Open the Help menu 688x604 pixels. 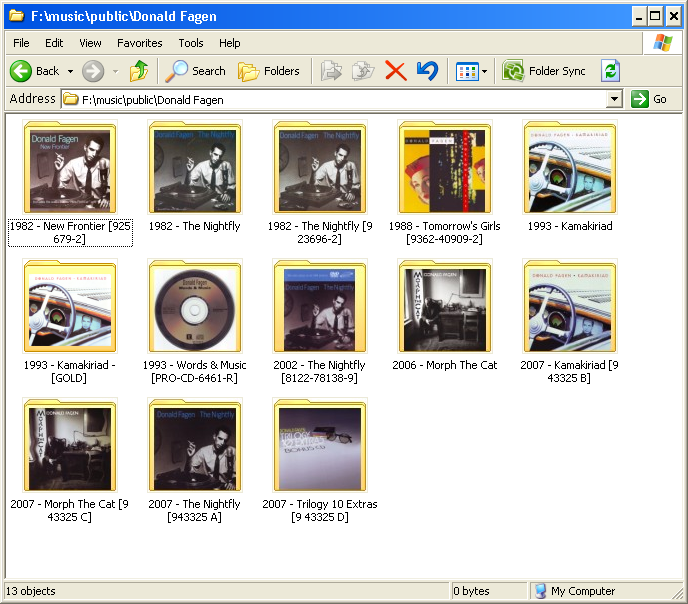pos(229,43)
